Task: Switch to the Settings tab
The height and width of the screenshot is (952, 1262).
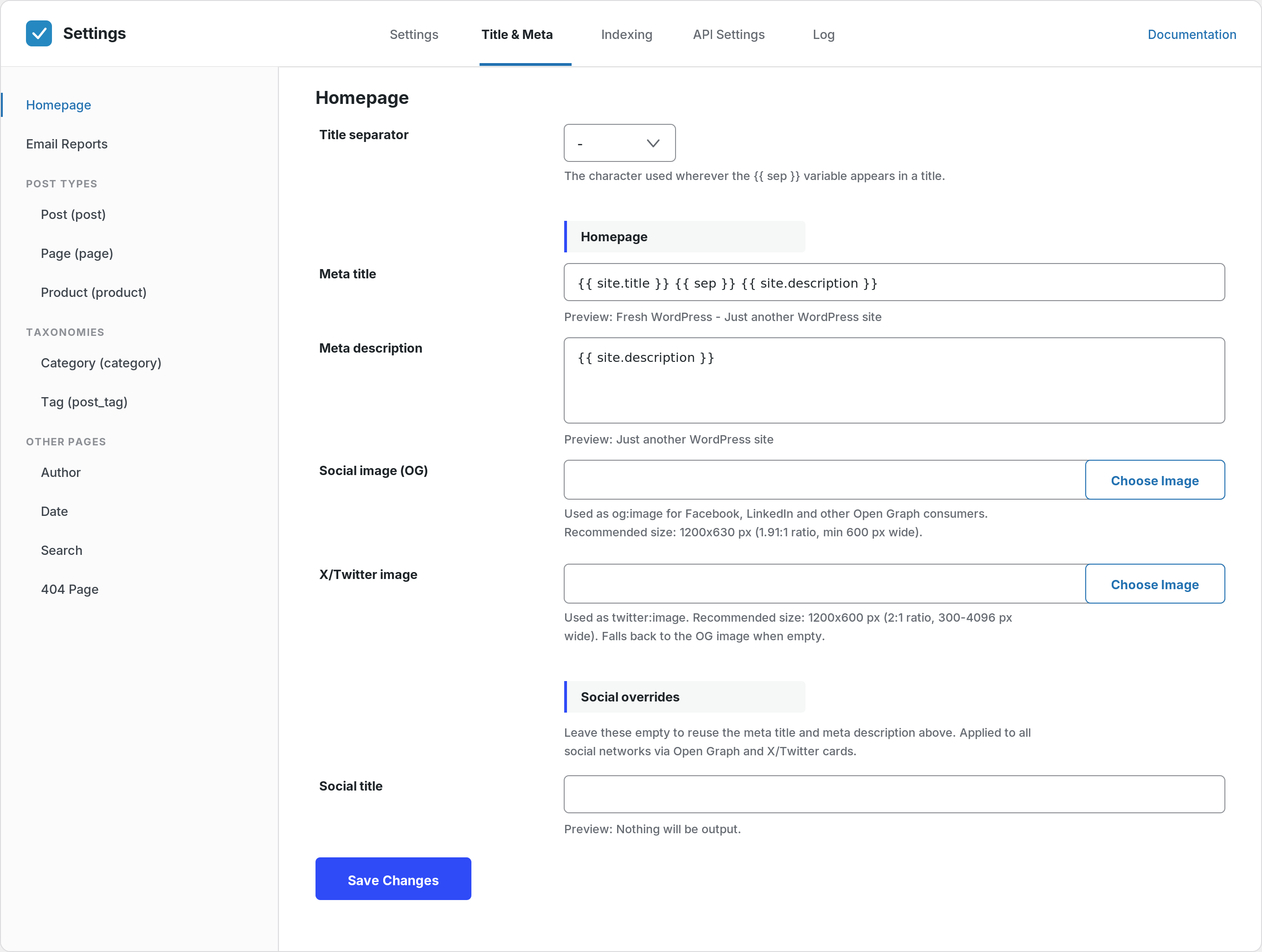Action: (414, 34)
